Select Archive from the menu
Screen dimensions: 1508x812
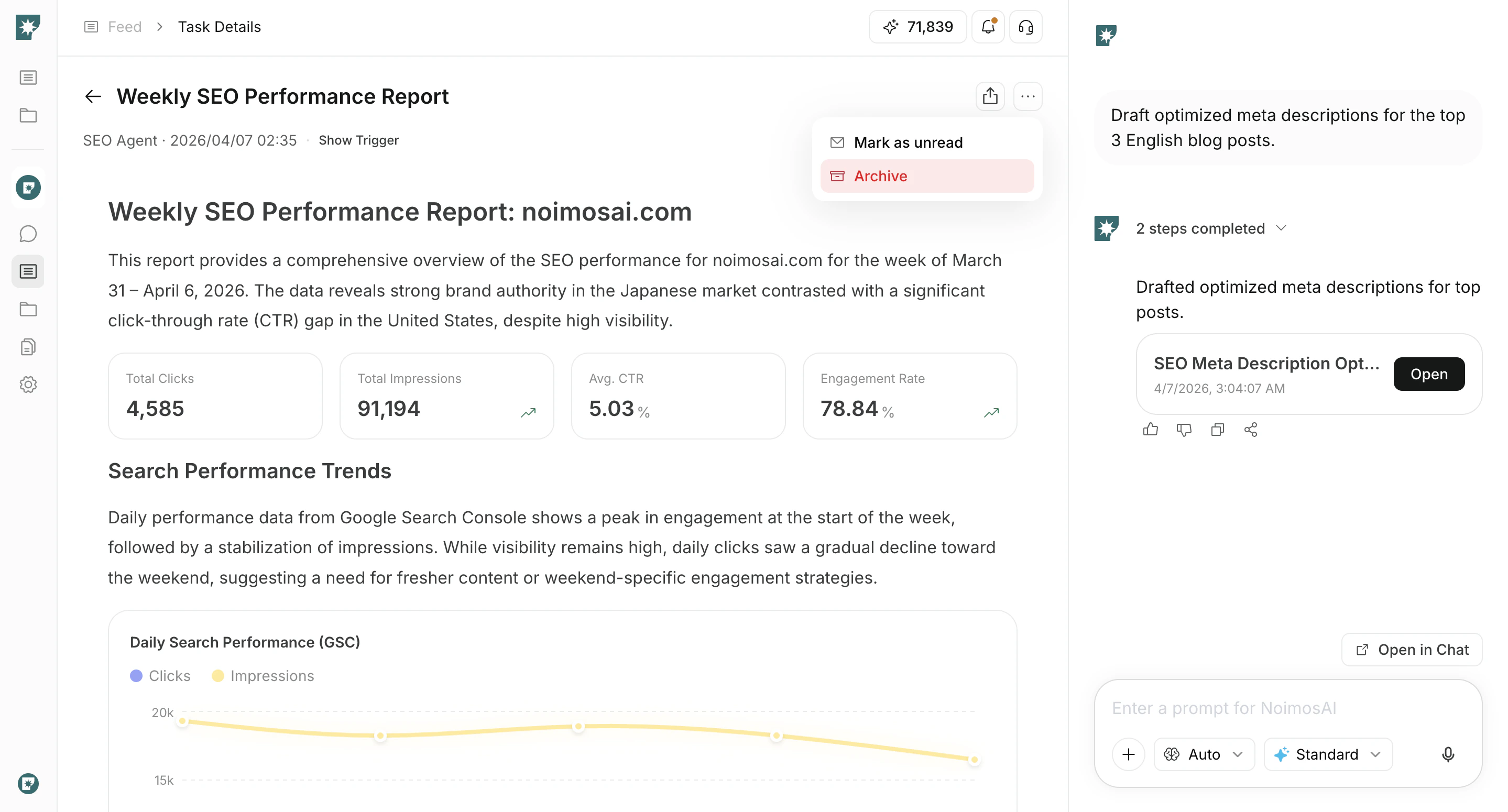(x=880, y=175)
